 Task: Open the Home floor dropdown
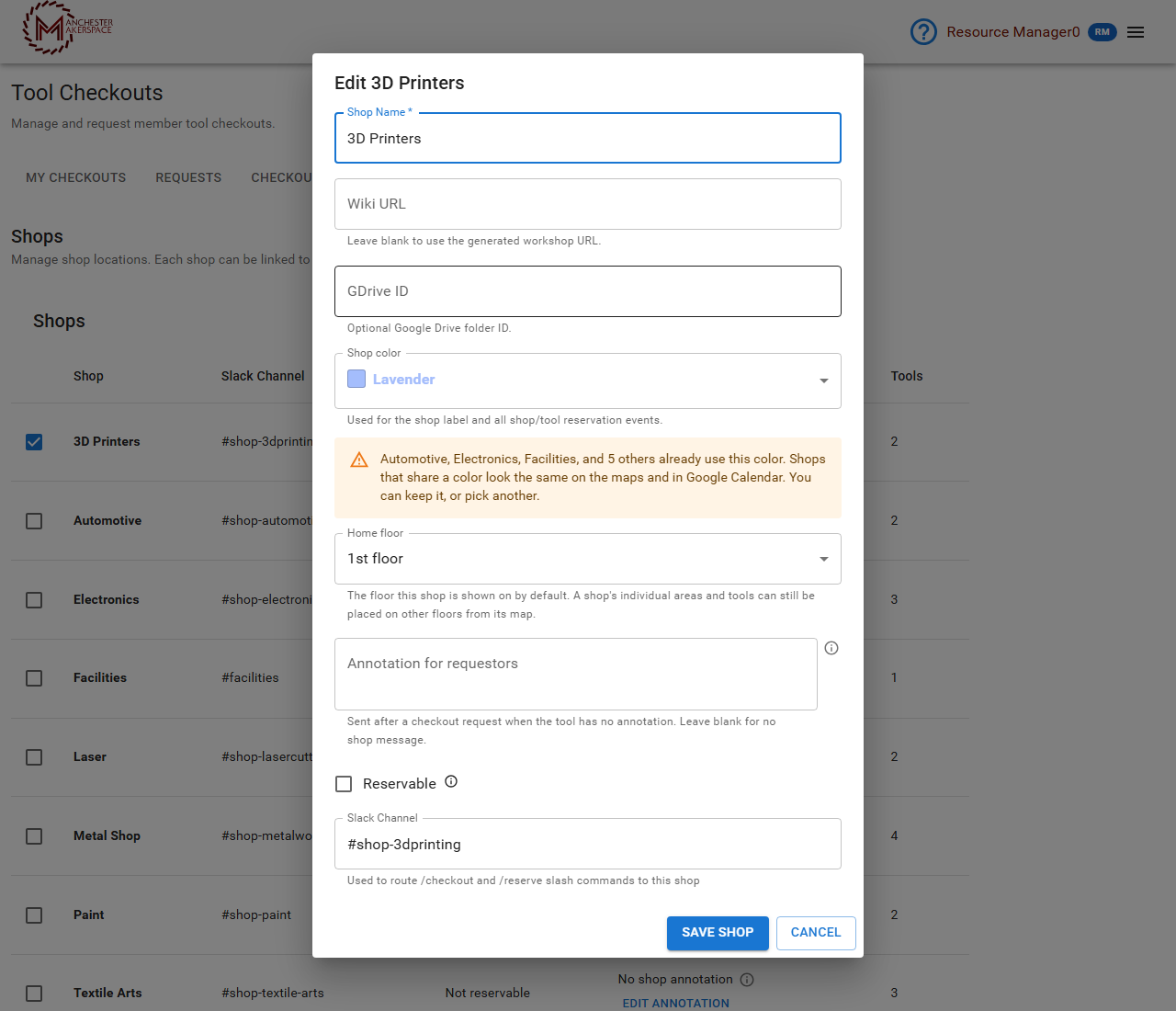588,559
